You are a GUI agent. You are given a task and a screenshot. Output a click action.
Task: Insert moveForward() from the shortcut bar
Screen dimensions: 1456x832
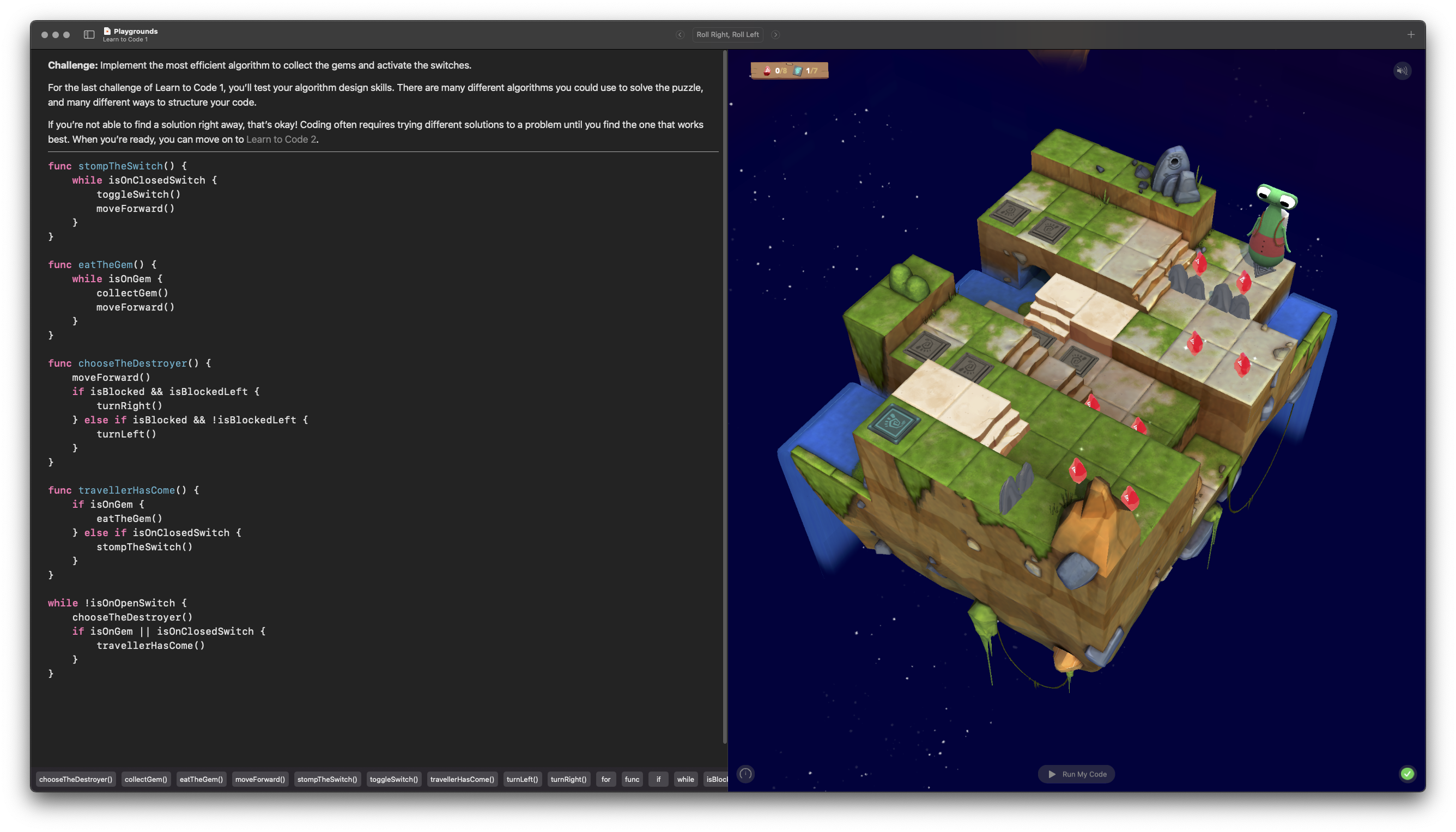coord(260,779)
